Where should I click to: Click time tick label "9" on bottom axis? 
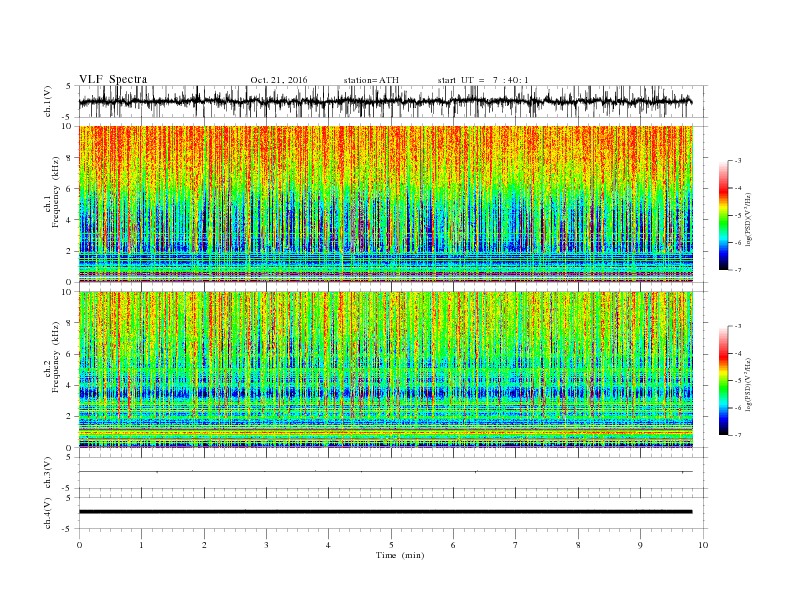(x=640, y=545)
